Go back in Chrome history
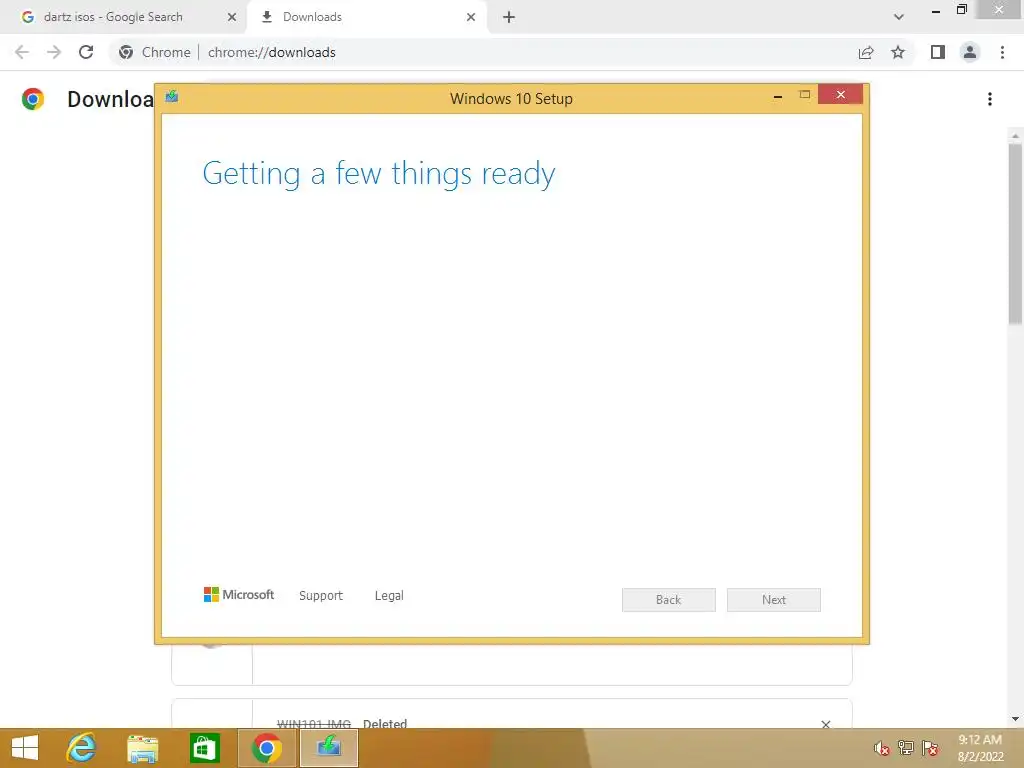 click(22, 52)
